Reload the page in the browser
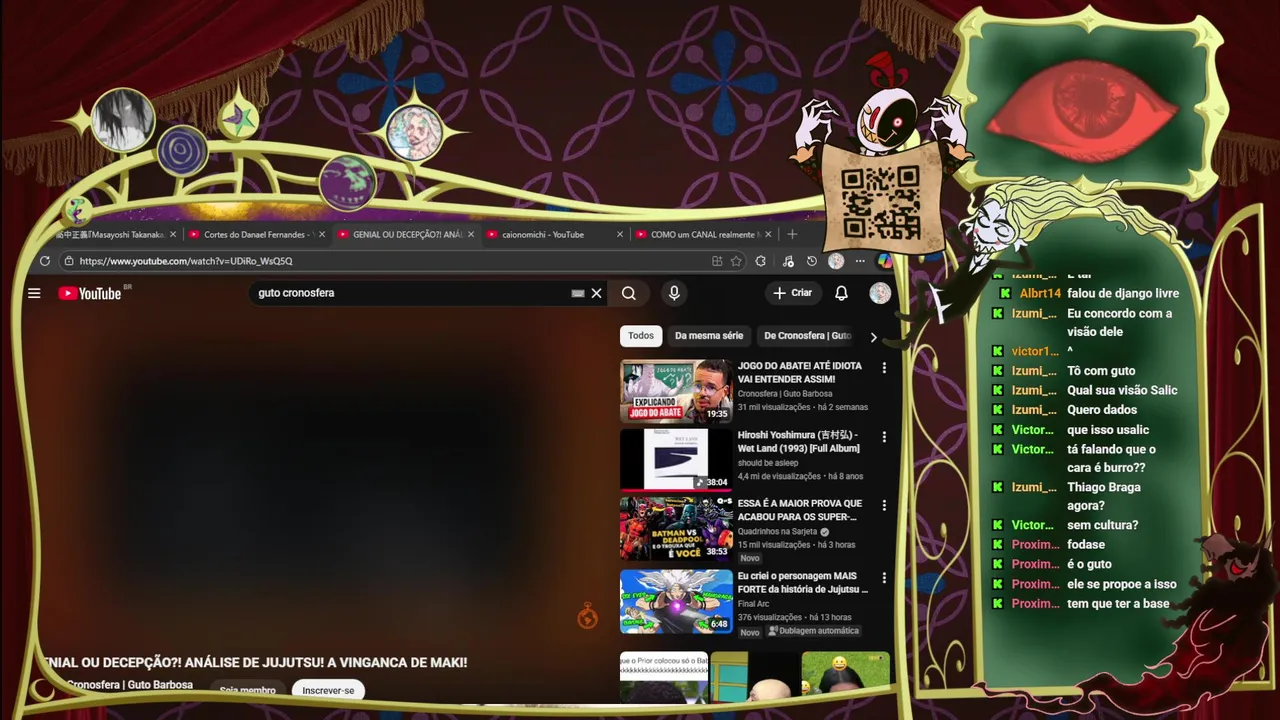Image resolution: width=1280 pixels, height=720 pixels. point(44,261)
